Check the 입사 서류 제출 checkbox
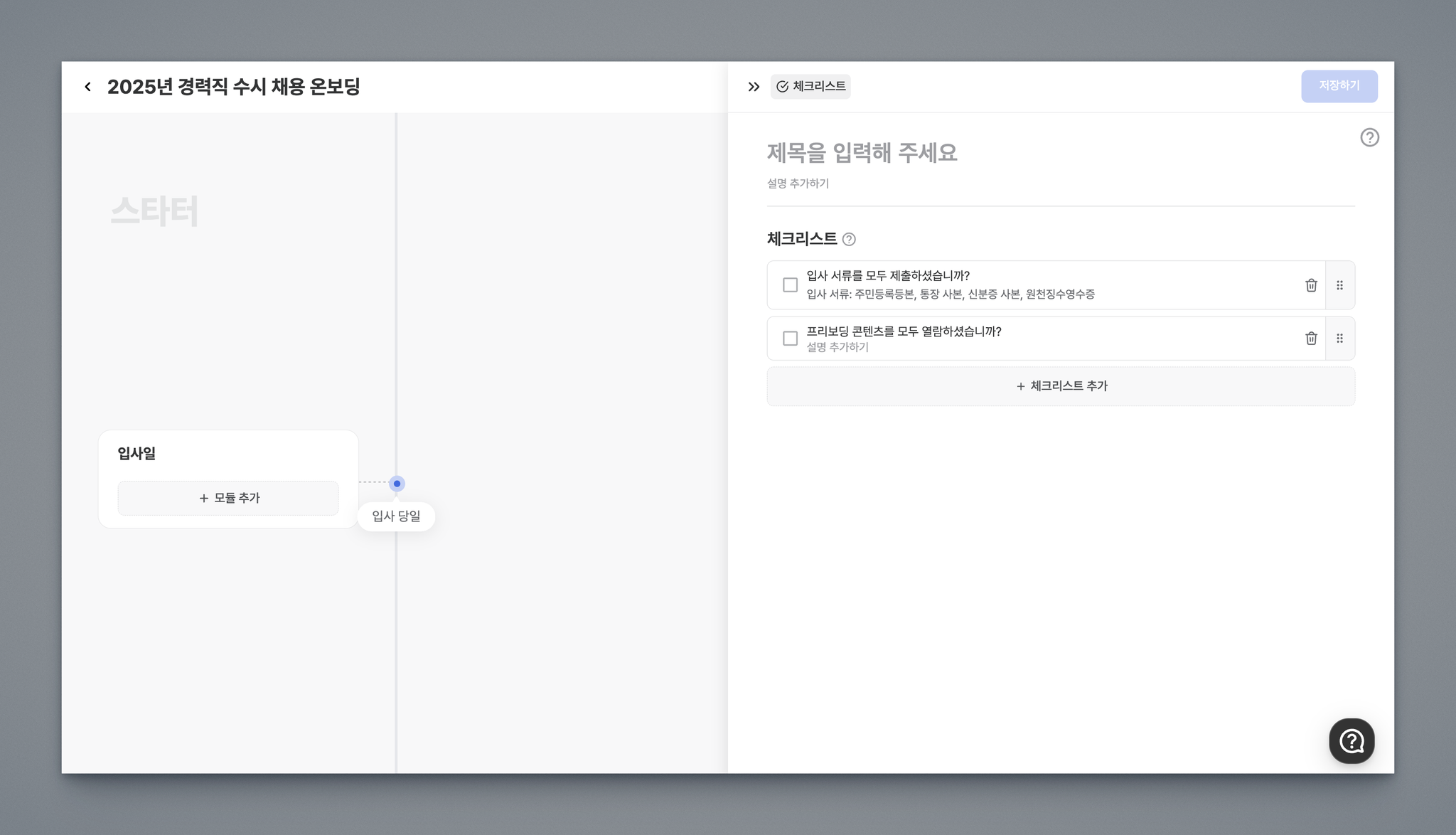Image resolution: width=1456 pixels, height=835 pixels. tap(790, 285)
